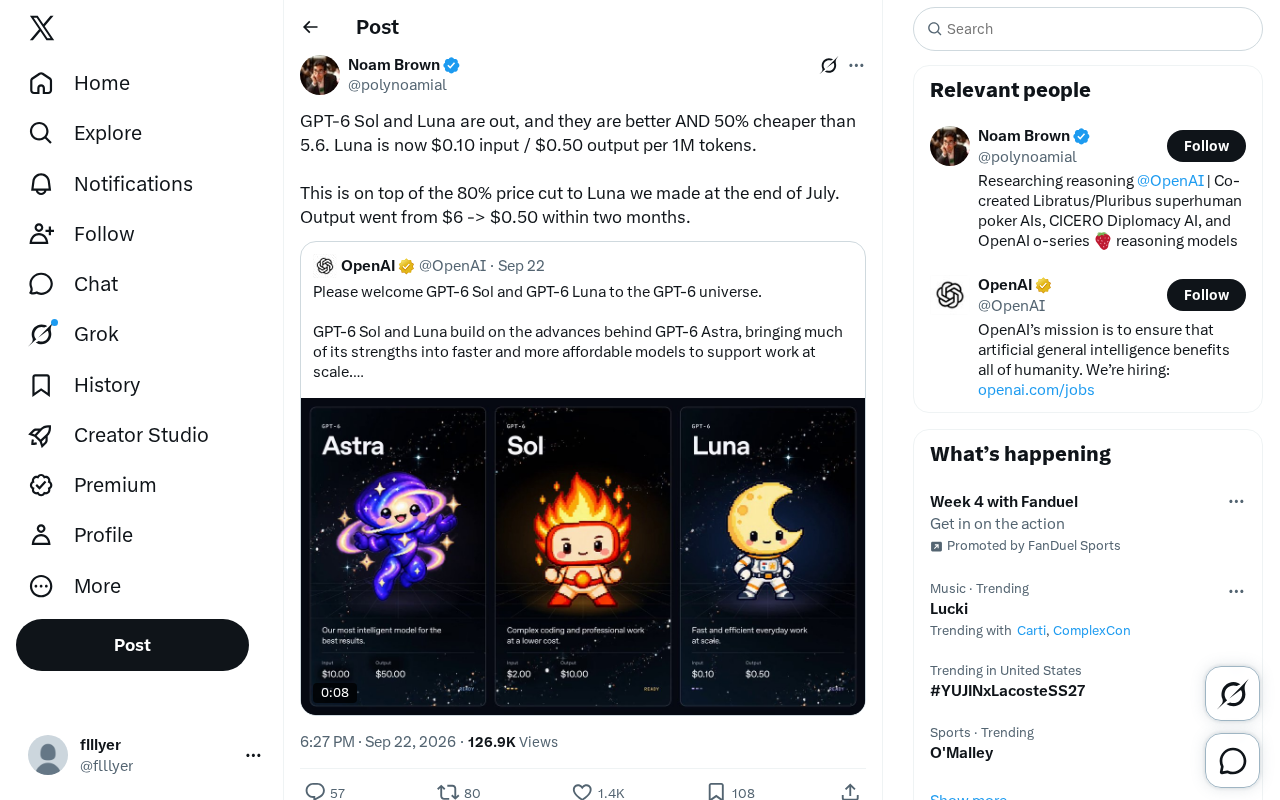Click the Search input field
This screenshot has width=1280, height=800.
coord(1088,29)
